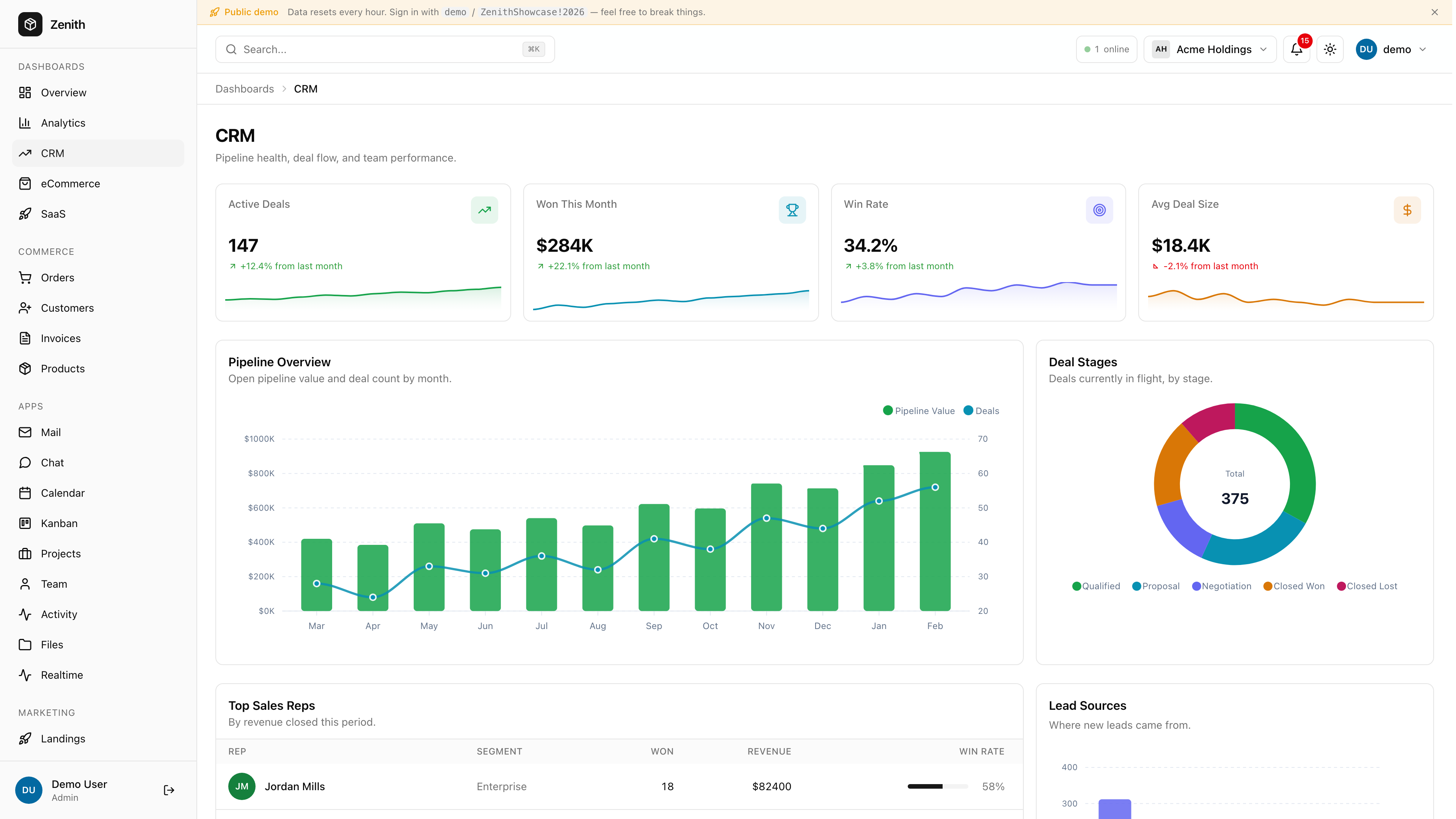Click the $82400 revenue cell
The height and width of the screenshot is (819, 1456).
pyautogui.click(x=772, y=787)
